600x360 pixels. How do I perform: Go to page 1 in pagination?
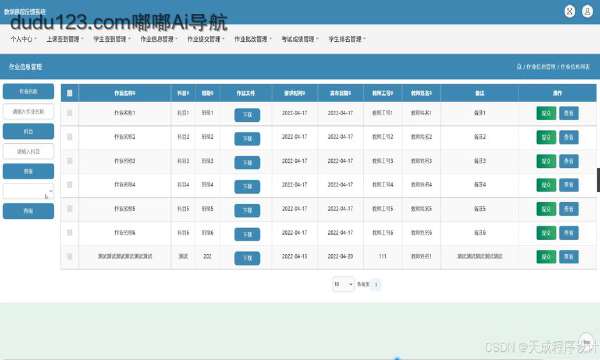(x=376, y=284)
